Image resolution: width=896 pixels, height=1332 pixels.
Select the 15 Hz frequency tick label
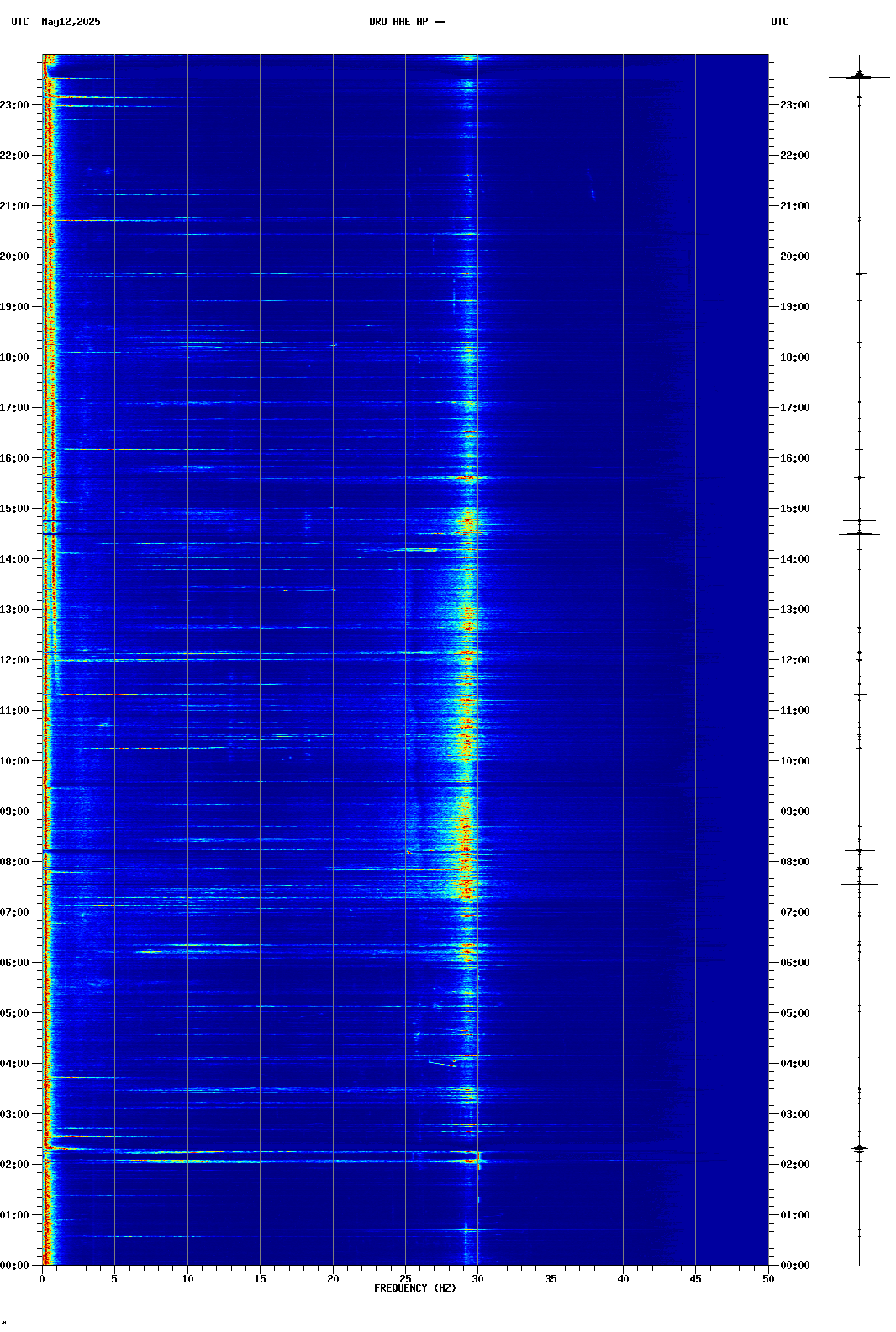point(260,1279)
